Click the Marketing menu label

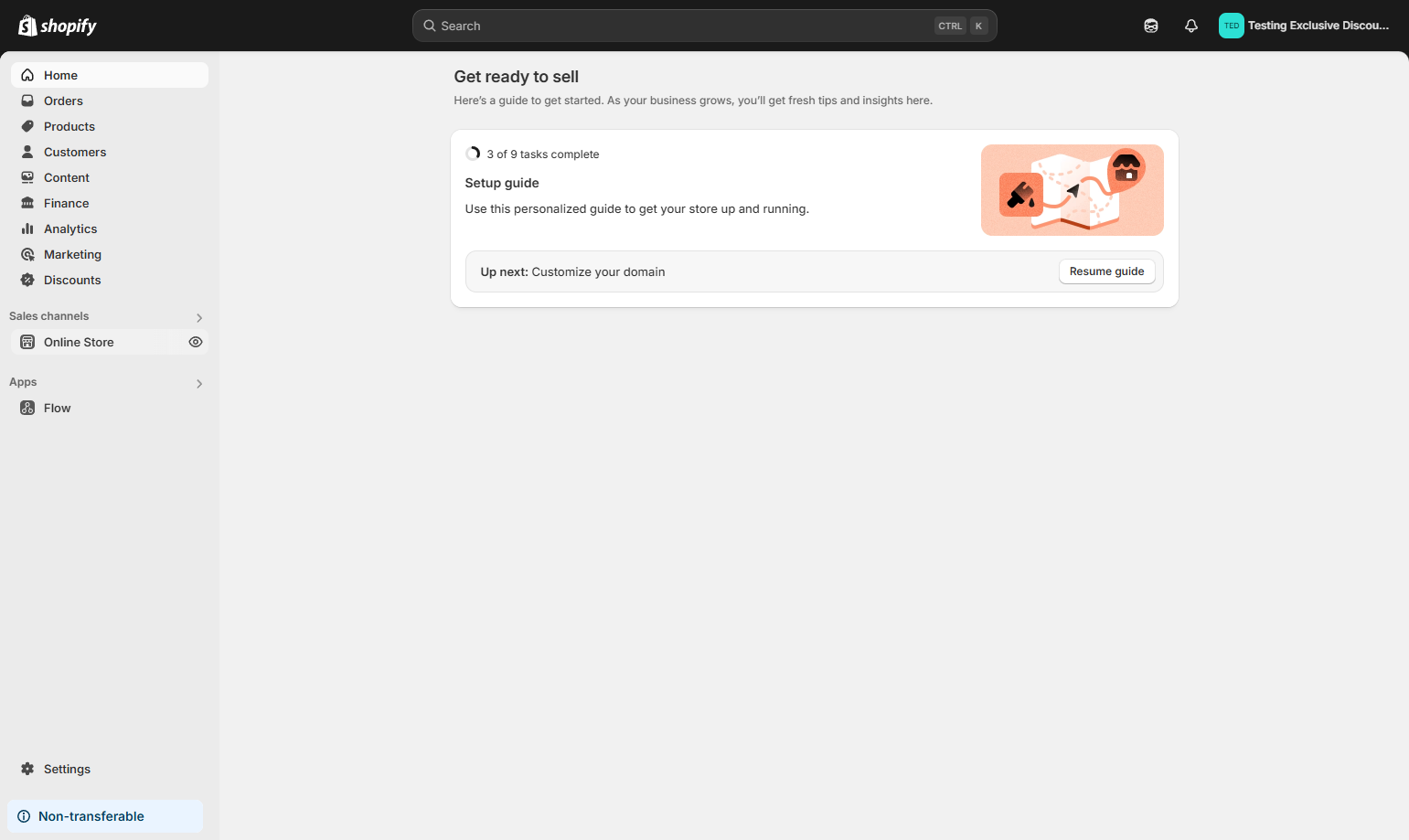point(72,254)
